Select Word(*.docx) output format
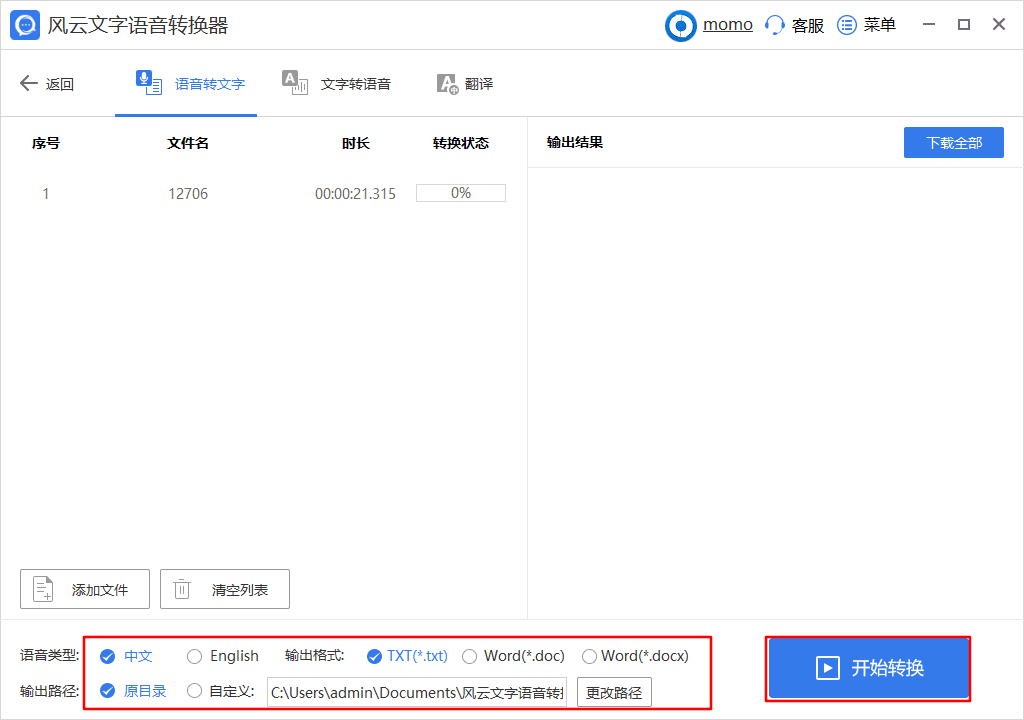Screen dimensions: 1024x720 589,657
